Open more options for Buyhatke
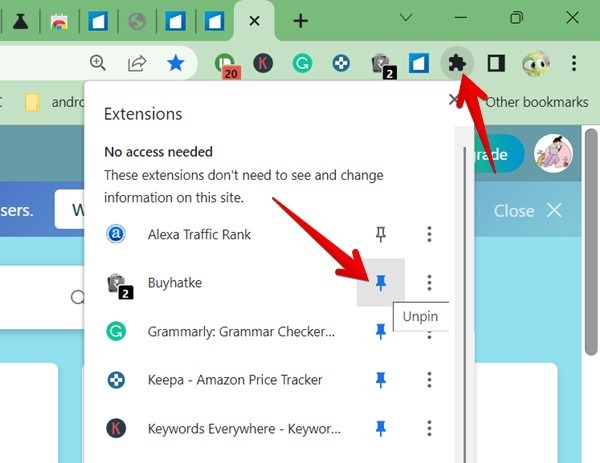Image resolution: width=600 pixels, height=463 pixels. 429,283
